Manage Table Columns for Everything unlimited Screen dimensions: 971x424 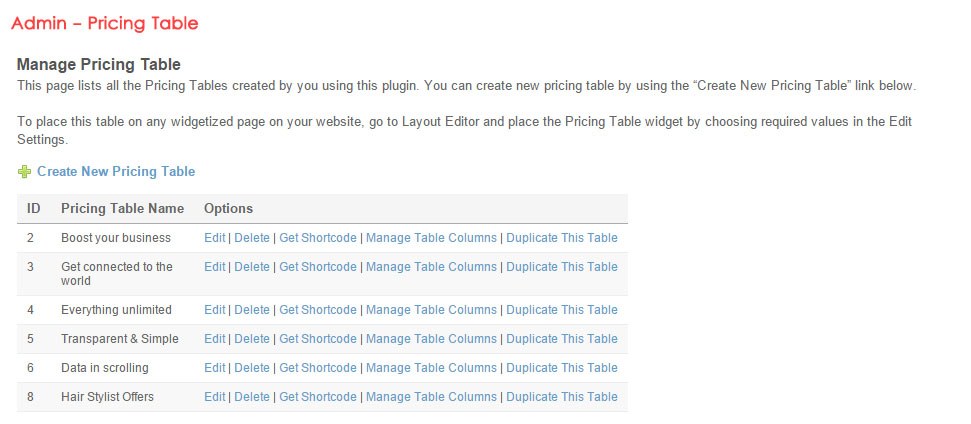tap(431, 310)
